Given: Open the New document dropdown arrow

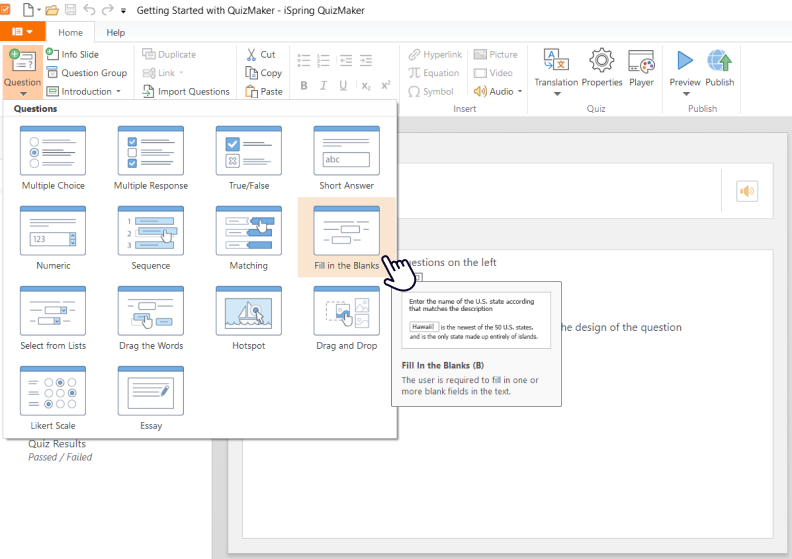Looking at the screenshot, I should 39,10.
